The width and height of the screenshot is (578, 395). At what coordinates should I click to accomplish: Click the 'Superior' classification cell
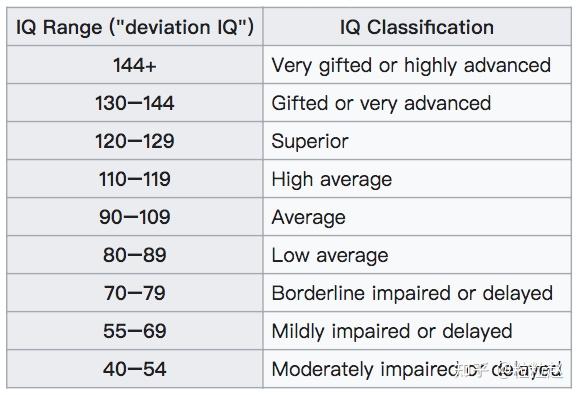(x=417, y=141)
